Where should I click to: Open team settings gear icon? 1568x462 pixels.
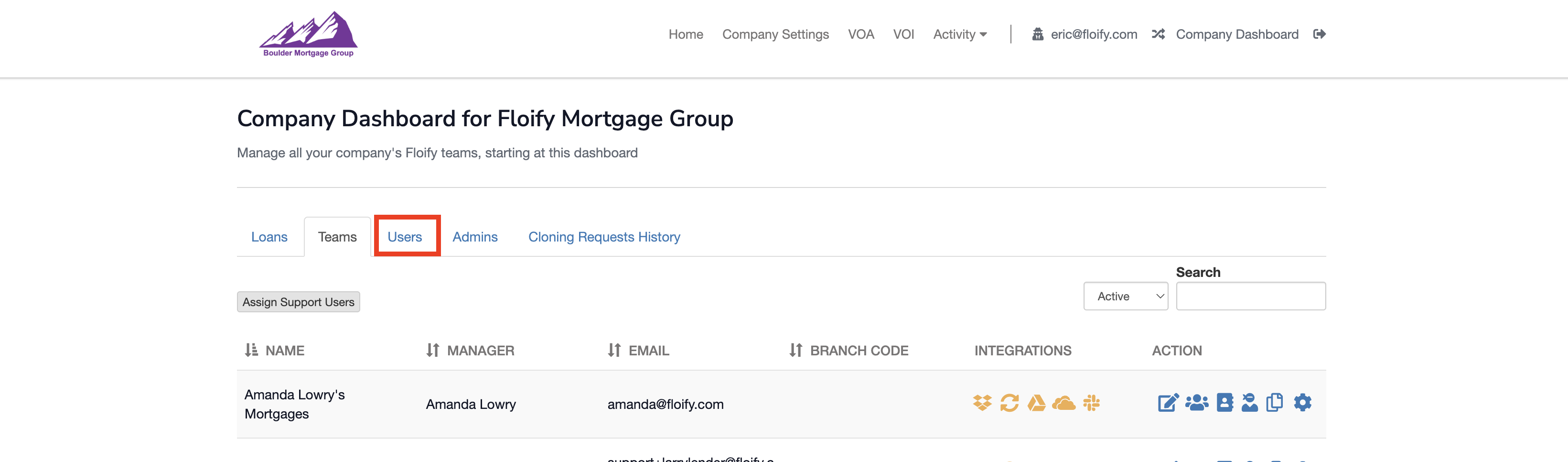(1303, 403)
